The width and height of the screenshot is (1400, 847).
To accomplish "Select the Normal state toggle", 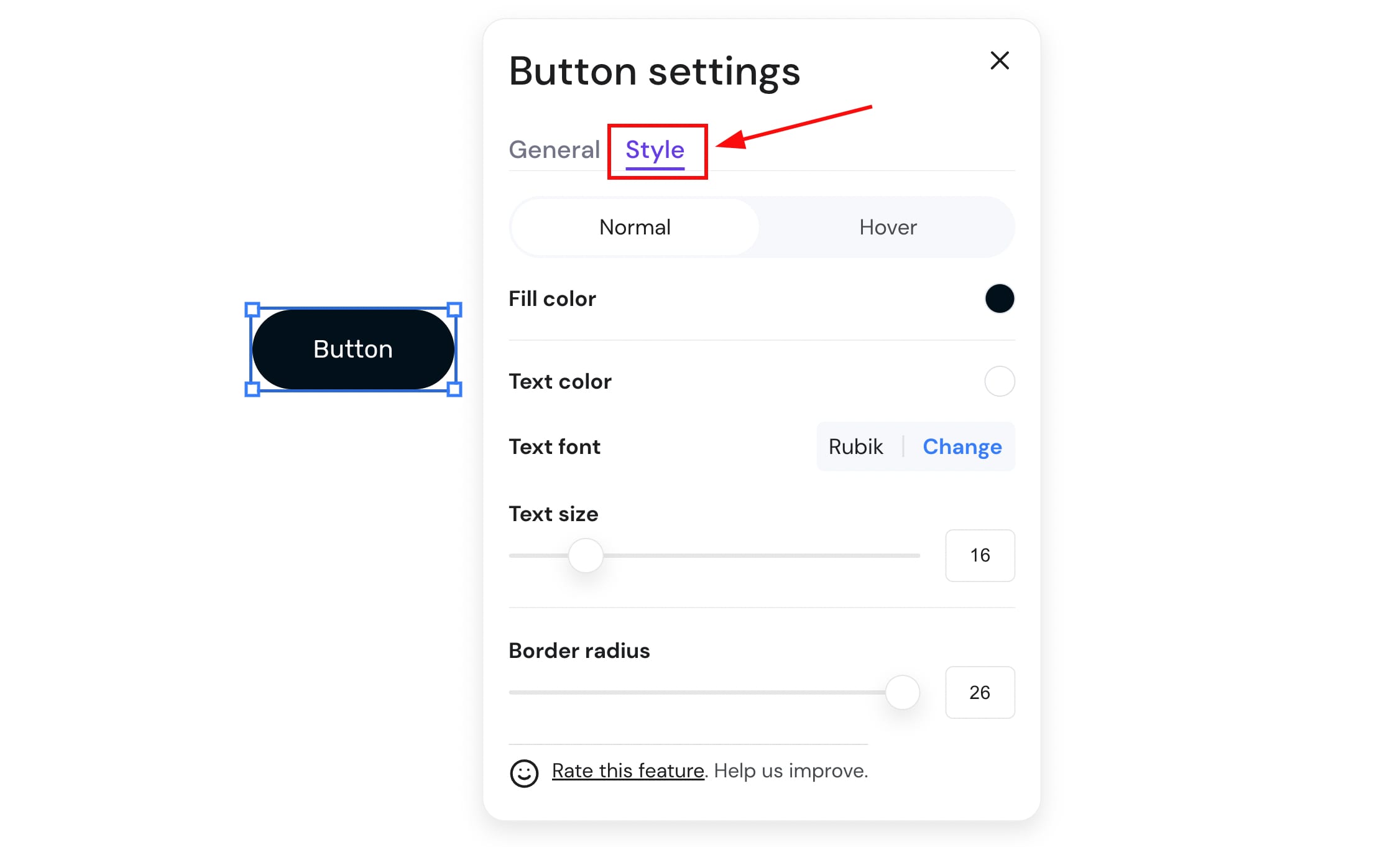I will click(x=635, y=227).
